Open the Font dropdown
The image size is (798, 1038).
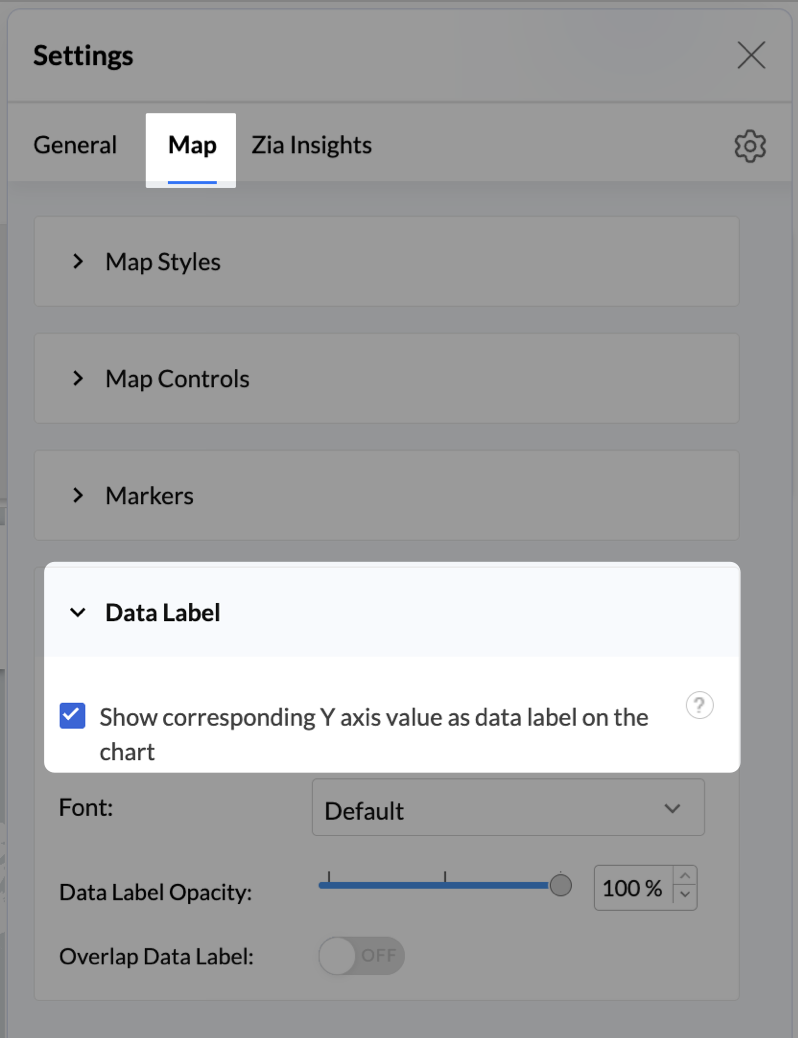coord(507,809)
